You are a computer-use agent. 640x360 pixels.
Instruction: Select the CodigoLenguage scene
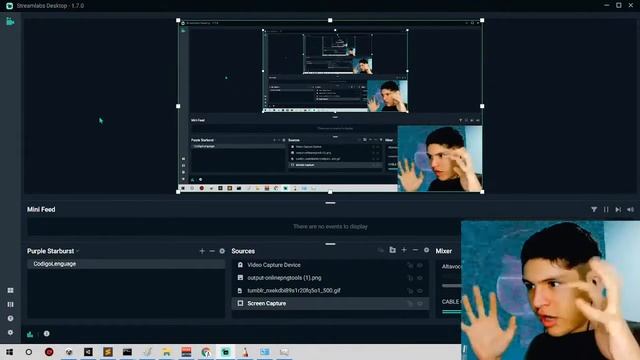click(x=126, y=264)
